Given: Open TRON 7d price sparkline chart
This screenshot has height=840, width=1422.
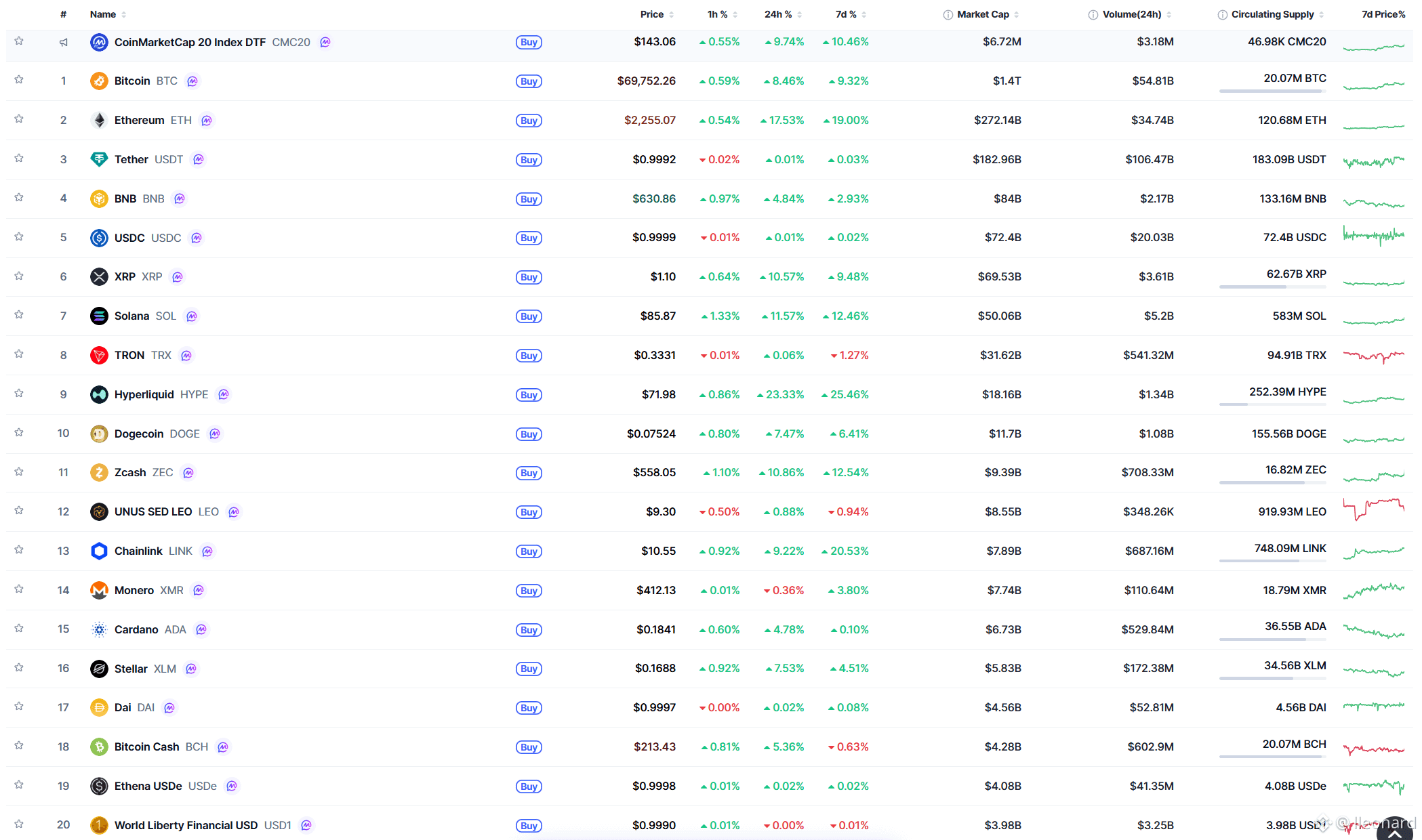Looking at the screenshot, I should tap(1374, 356).
